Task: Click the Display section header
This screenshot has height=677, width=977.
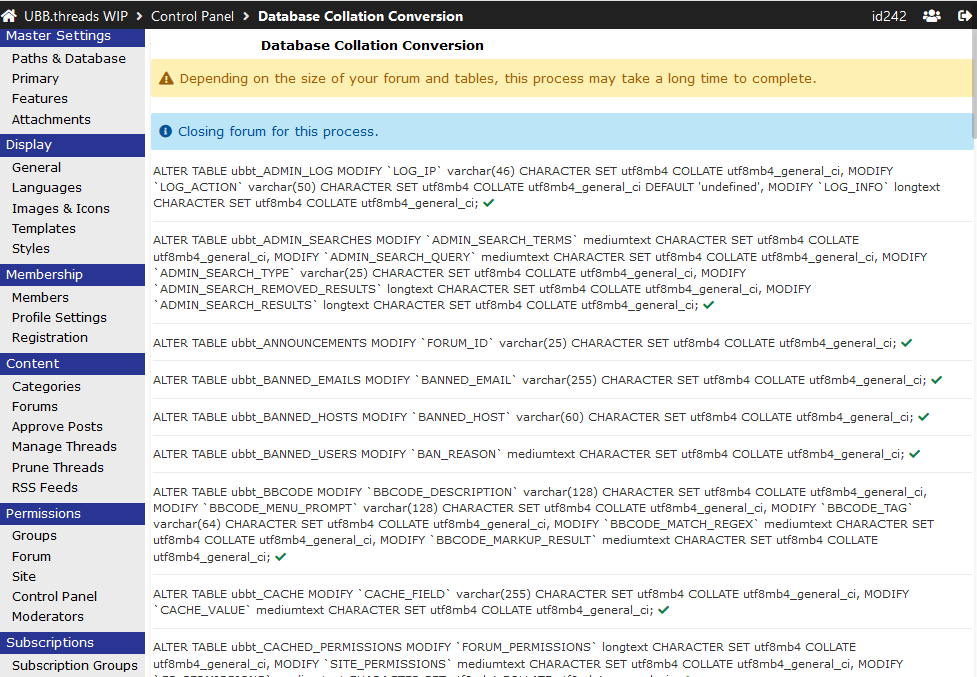Action: pos(72,145)
